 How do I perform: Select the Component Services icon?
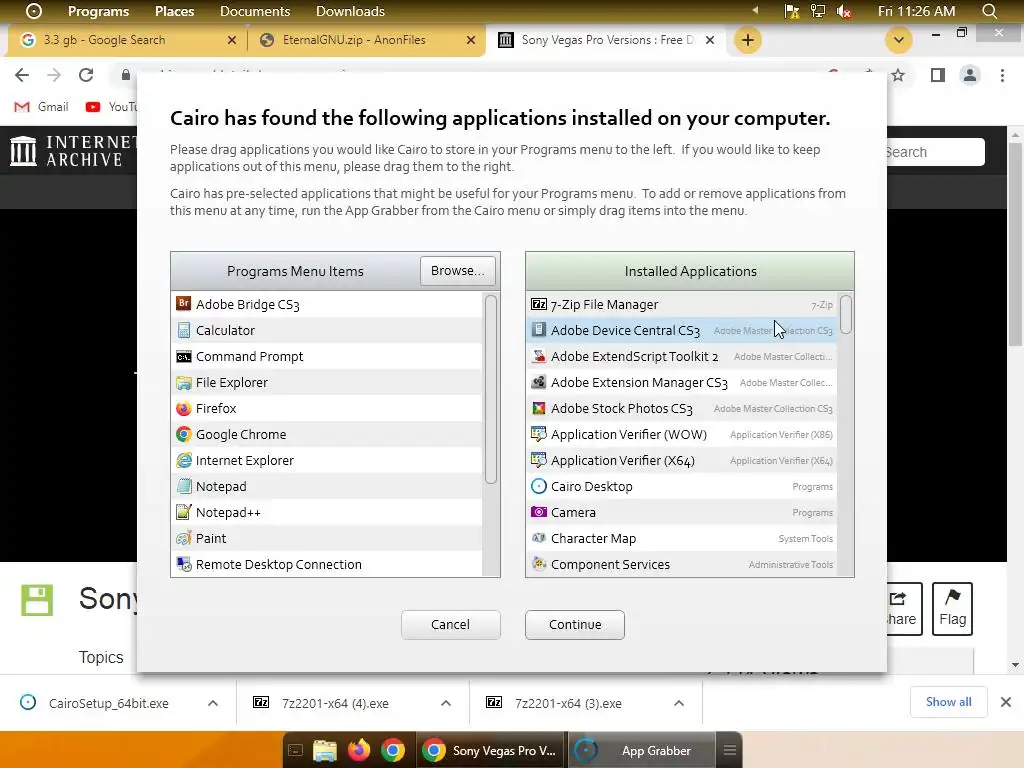[x=539, y=564]
